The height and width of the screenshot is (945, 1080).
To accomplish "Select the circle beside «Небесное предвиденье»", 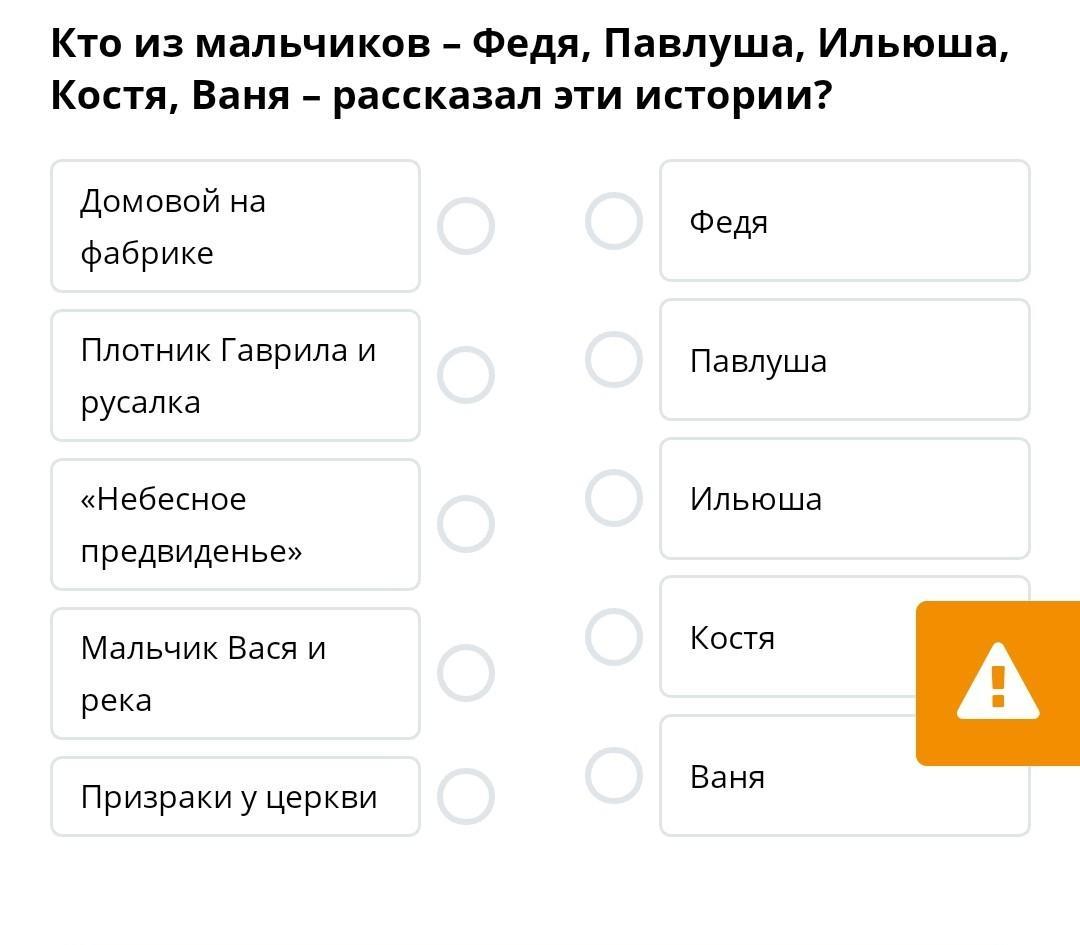I will pos(466,524).
